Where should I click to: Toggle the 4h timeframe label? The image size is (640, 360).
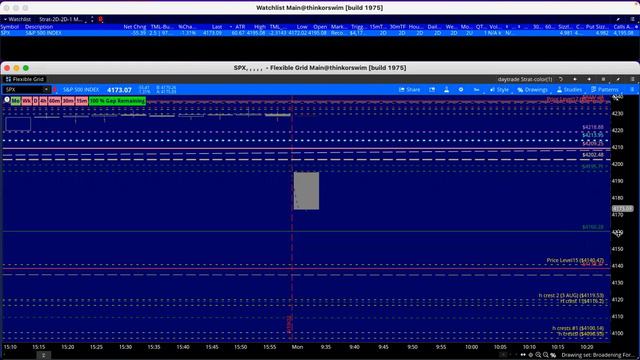(x=43, y=101)
